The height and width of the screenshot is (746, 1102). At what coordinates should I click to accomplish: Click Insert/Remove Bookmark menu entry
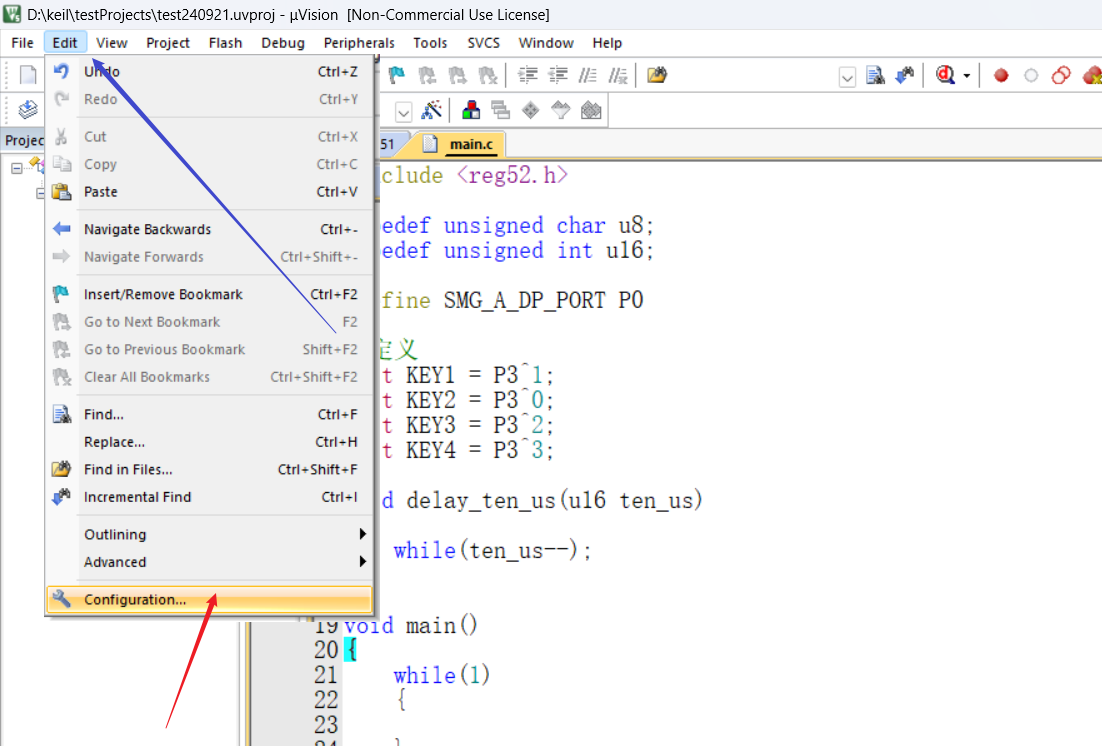pos(163,294)
